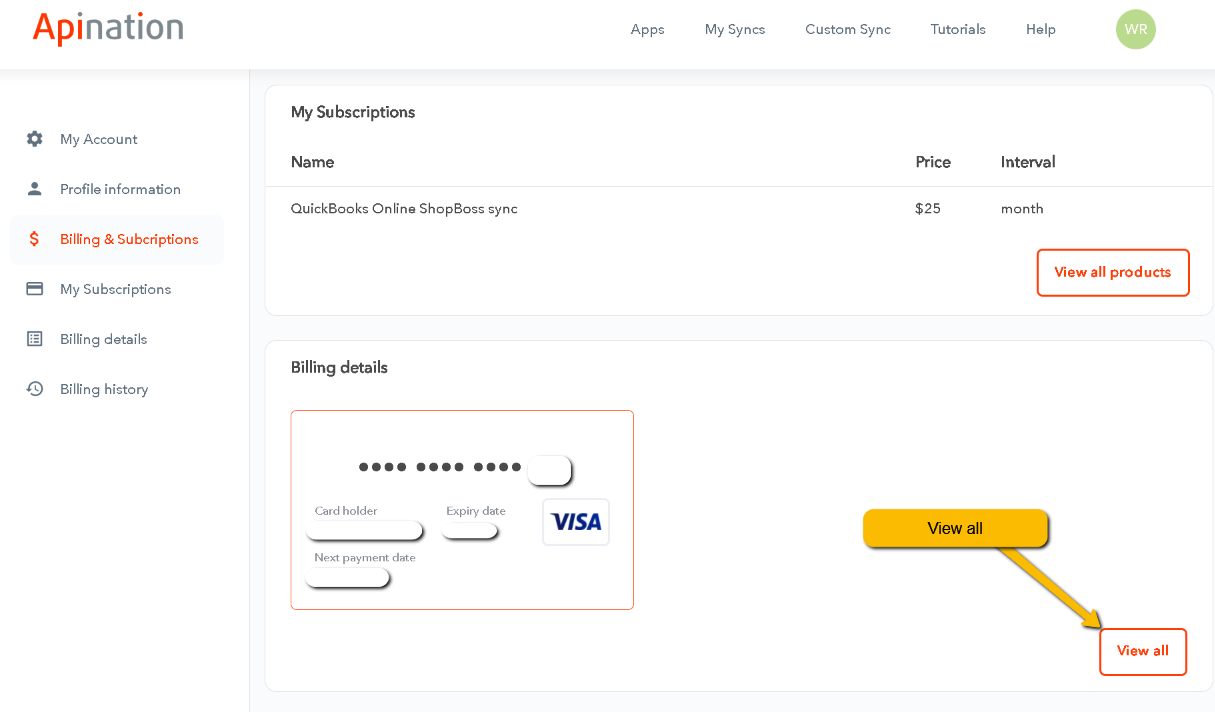
Task: Open Billing history from sidebar
Action: [x=104, y=389]
